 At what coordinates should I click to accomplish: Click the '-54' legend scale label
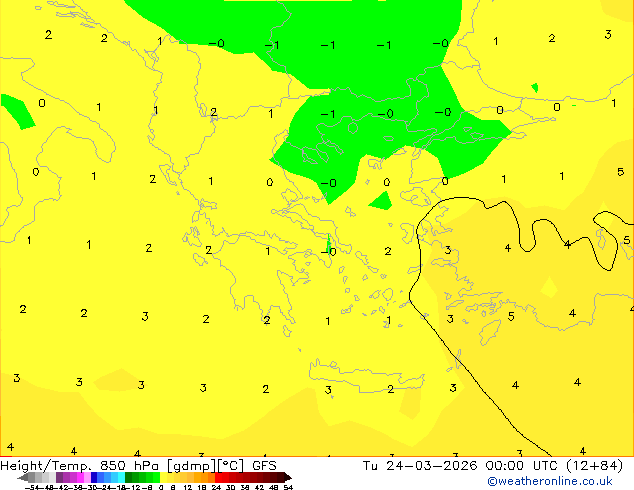pos(32,487)
